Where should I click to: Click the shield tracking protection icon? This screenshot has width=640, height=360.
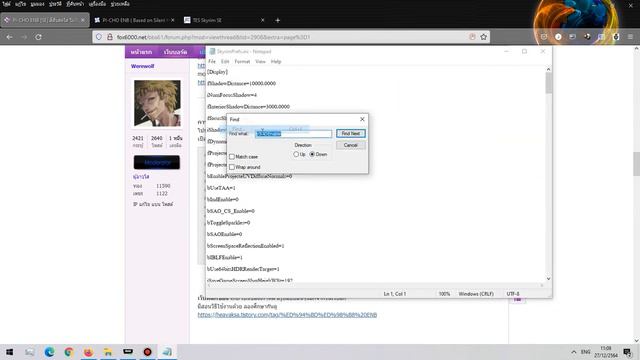click(99, 37)
